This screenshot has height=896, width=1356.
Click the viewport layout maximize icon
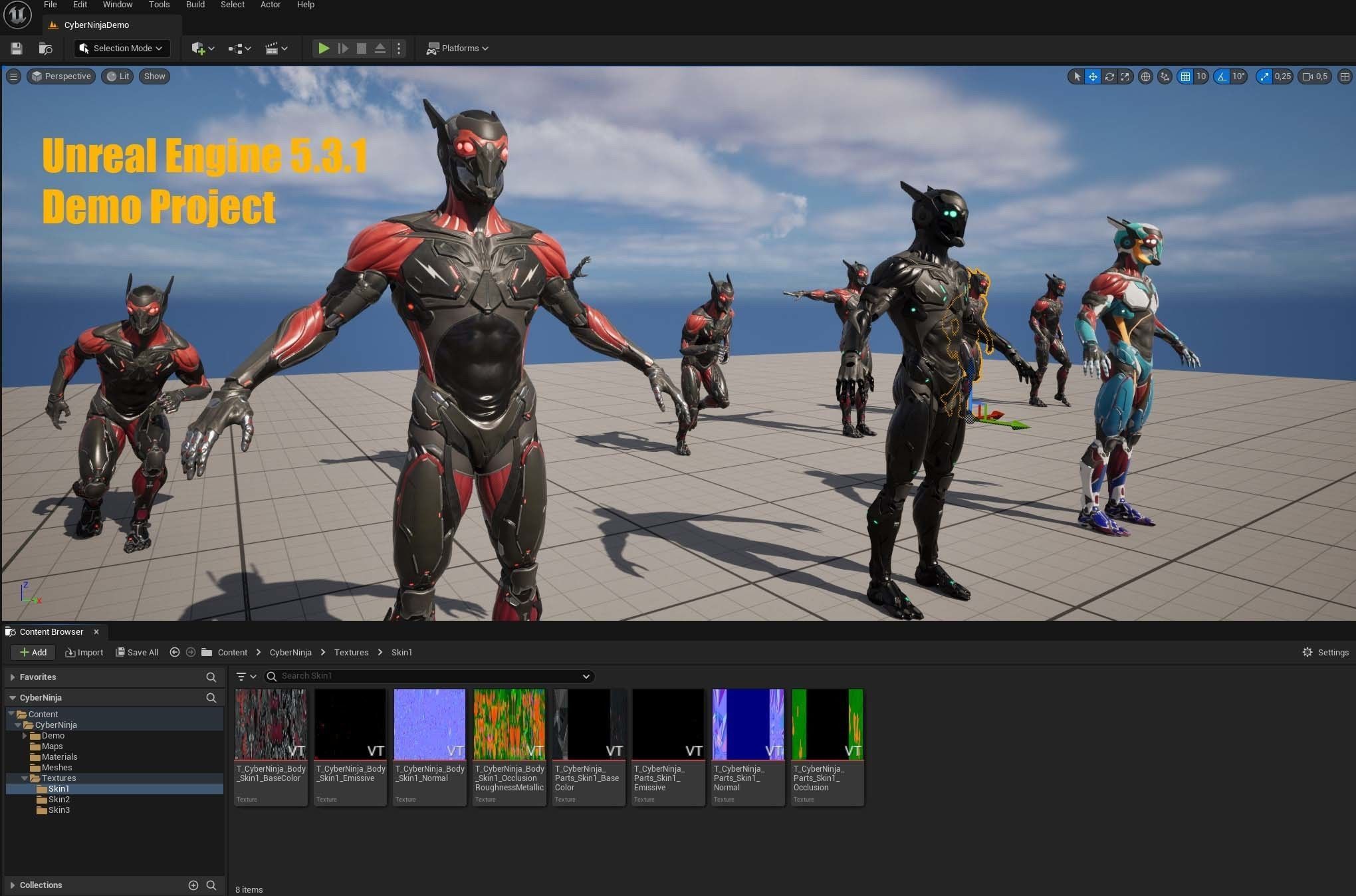coord(1345,76)
